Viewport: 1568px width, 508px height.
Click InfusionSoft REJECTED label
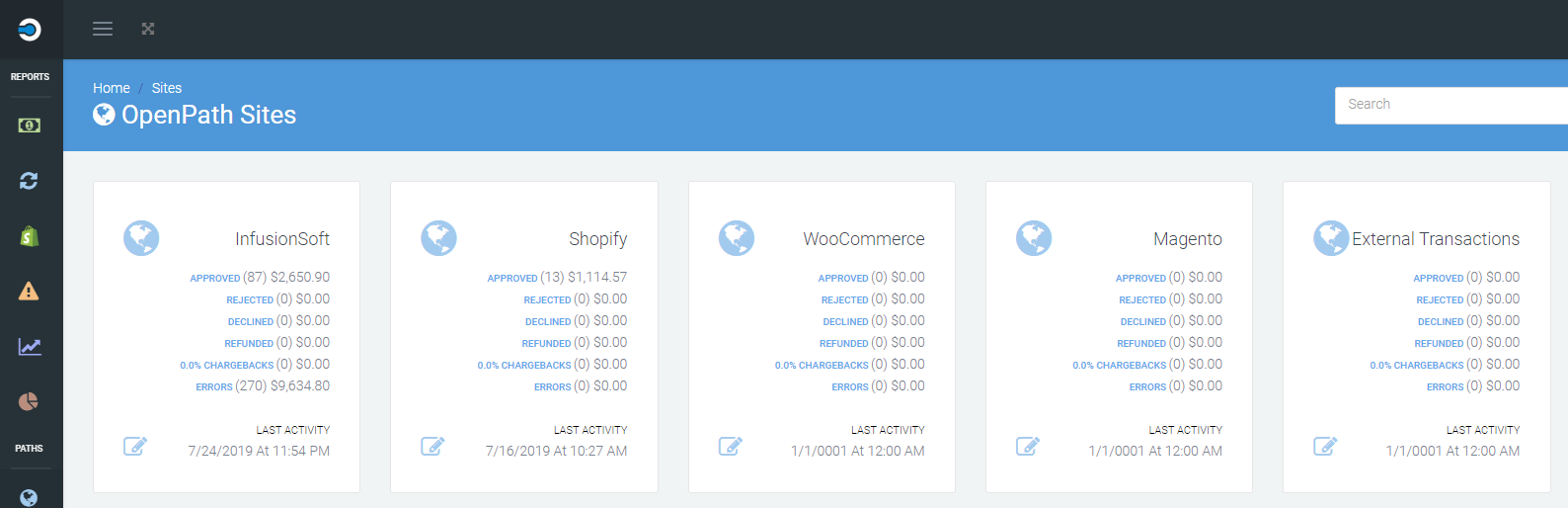click(250, 300)
